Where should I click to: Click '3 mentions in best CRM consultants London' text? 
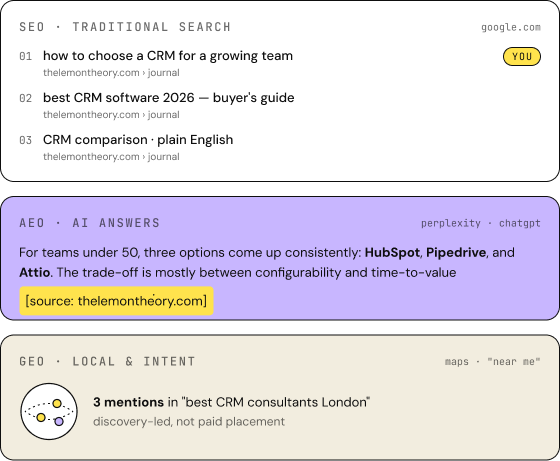point(231,402)
